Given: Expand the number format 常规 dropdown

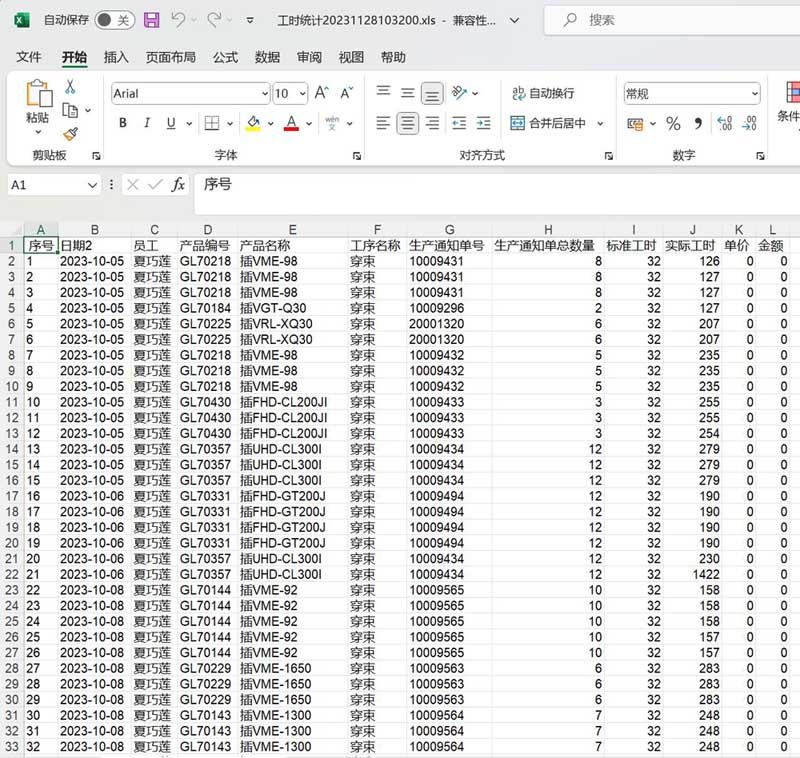Looking at the screenshot, I should coord(754,93).
